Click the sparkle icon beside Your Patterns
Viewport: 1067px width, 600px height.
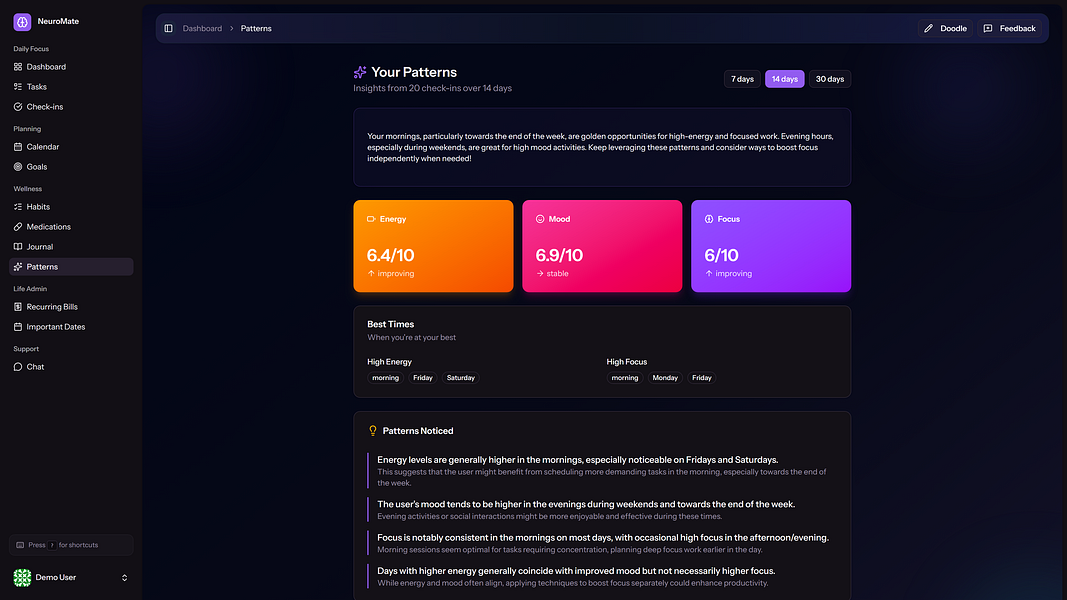coord(360,72)
